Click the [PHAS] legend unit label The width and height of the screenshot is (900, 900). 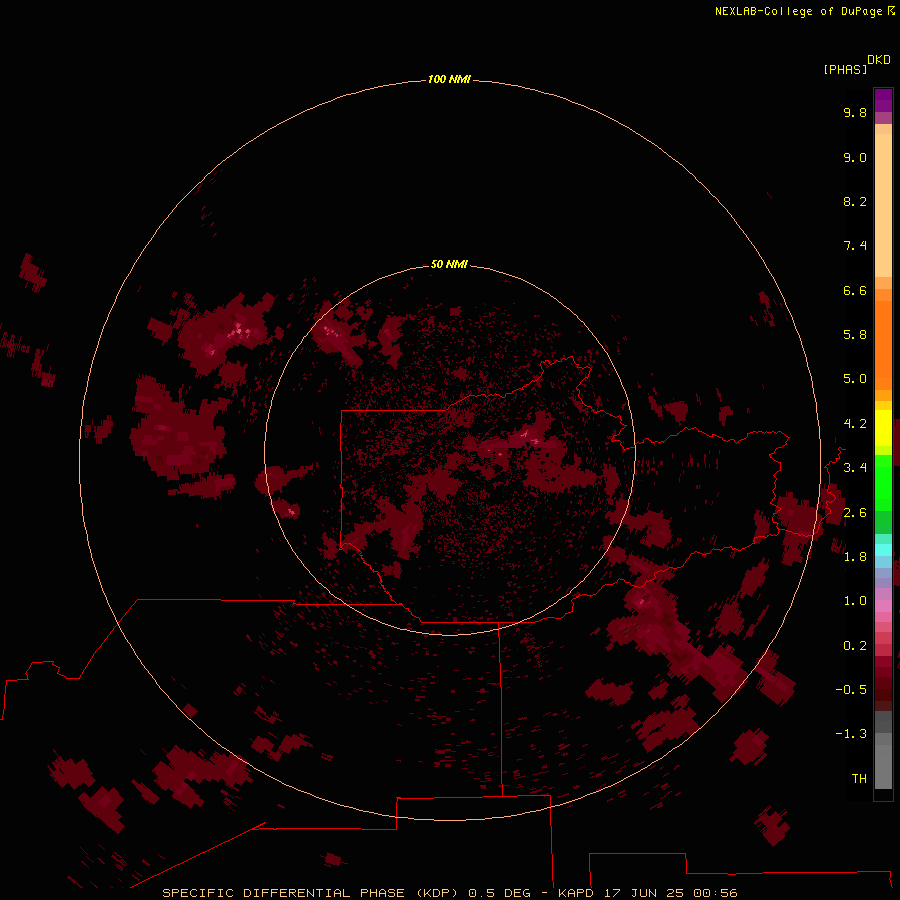[x=845, y=69]
